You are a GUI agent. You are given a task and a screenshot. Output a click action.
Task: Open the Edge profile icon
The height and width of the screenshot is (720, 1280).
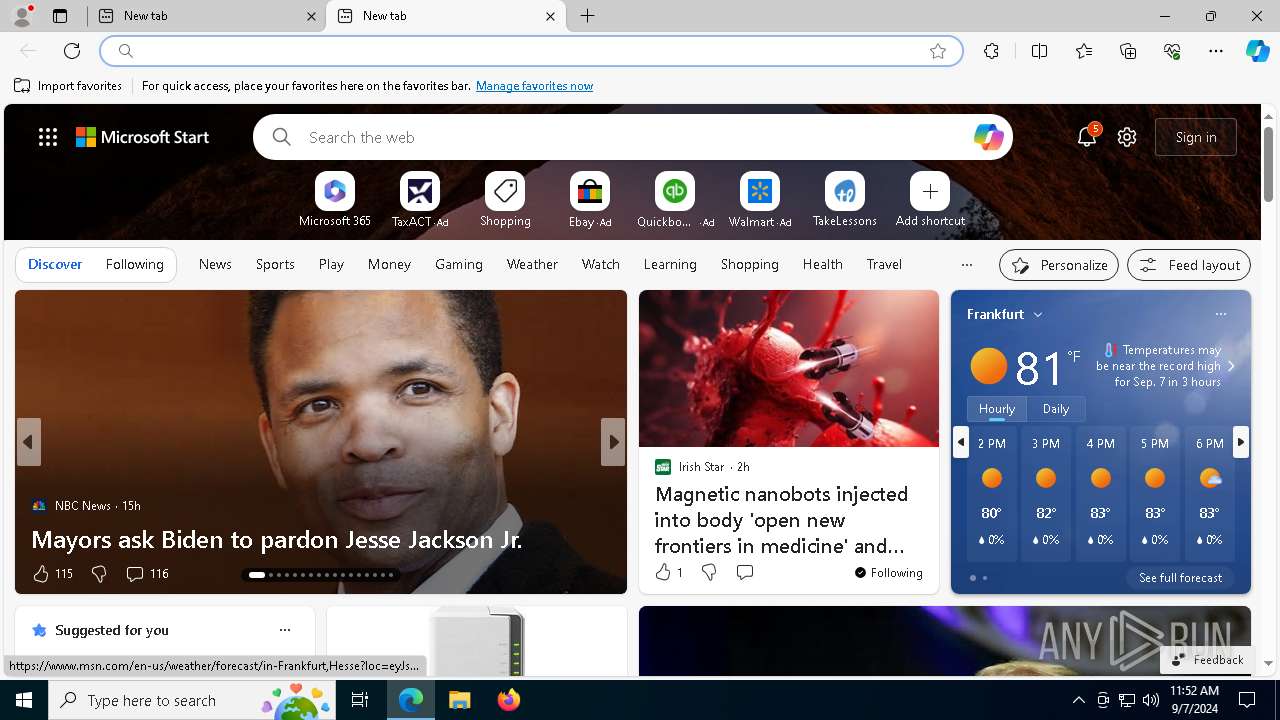click(22, 15)
